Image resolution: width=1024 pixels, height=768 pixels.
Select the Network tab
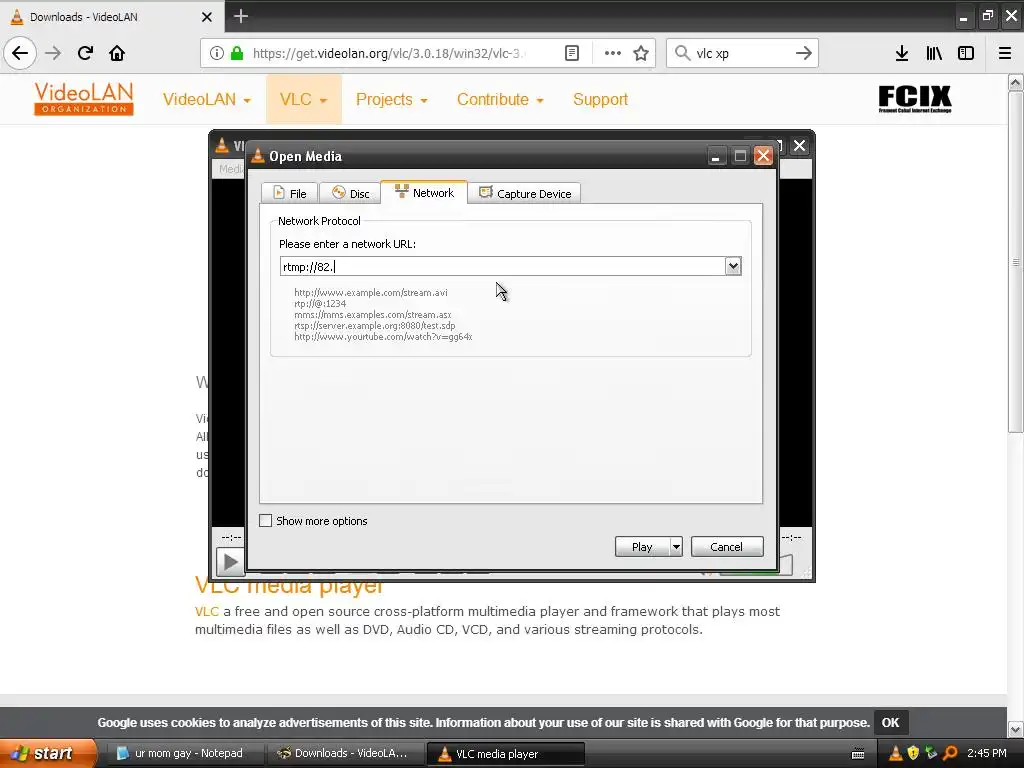tap(424, 193)
